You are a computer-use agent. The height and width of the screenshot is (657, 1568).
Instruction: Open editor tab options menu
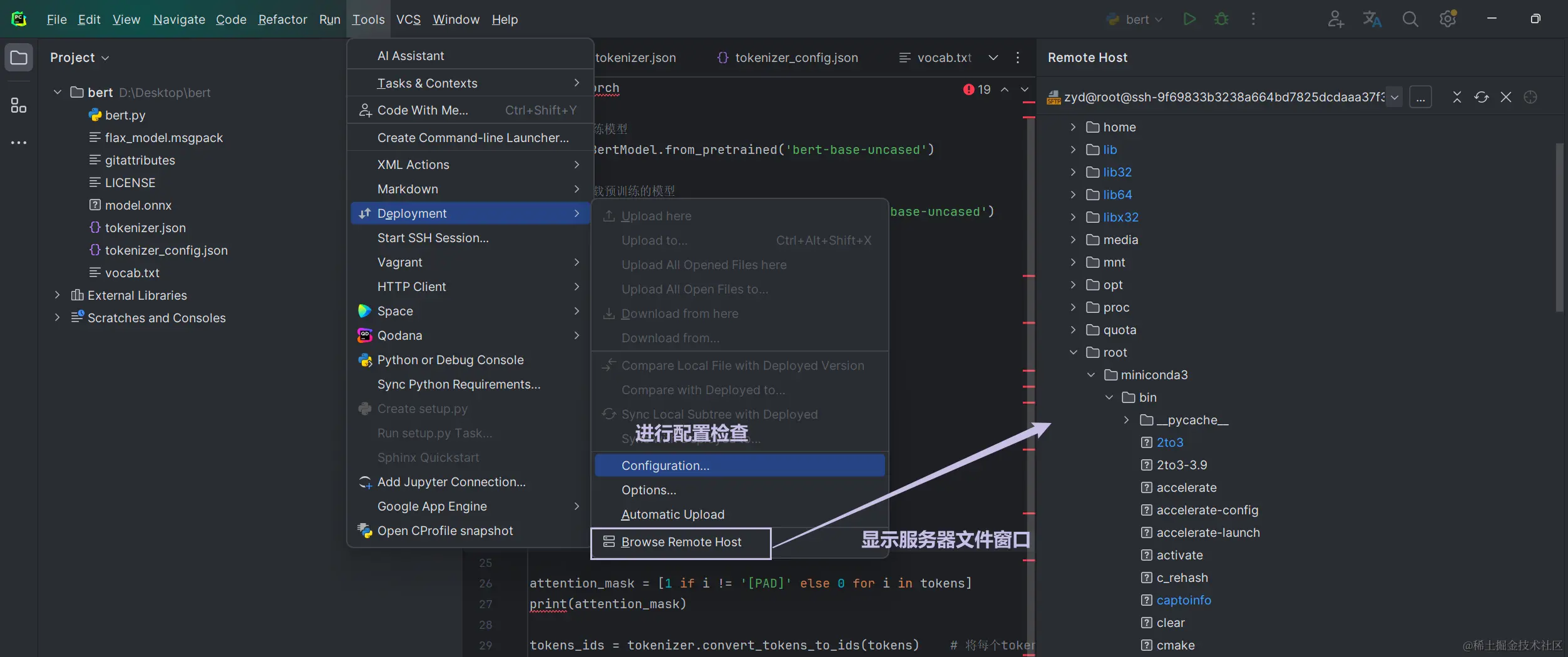1018,58
